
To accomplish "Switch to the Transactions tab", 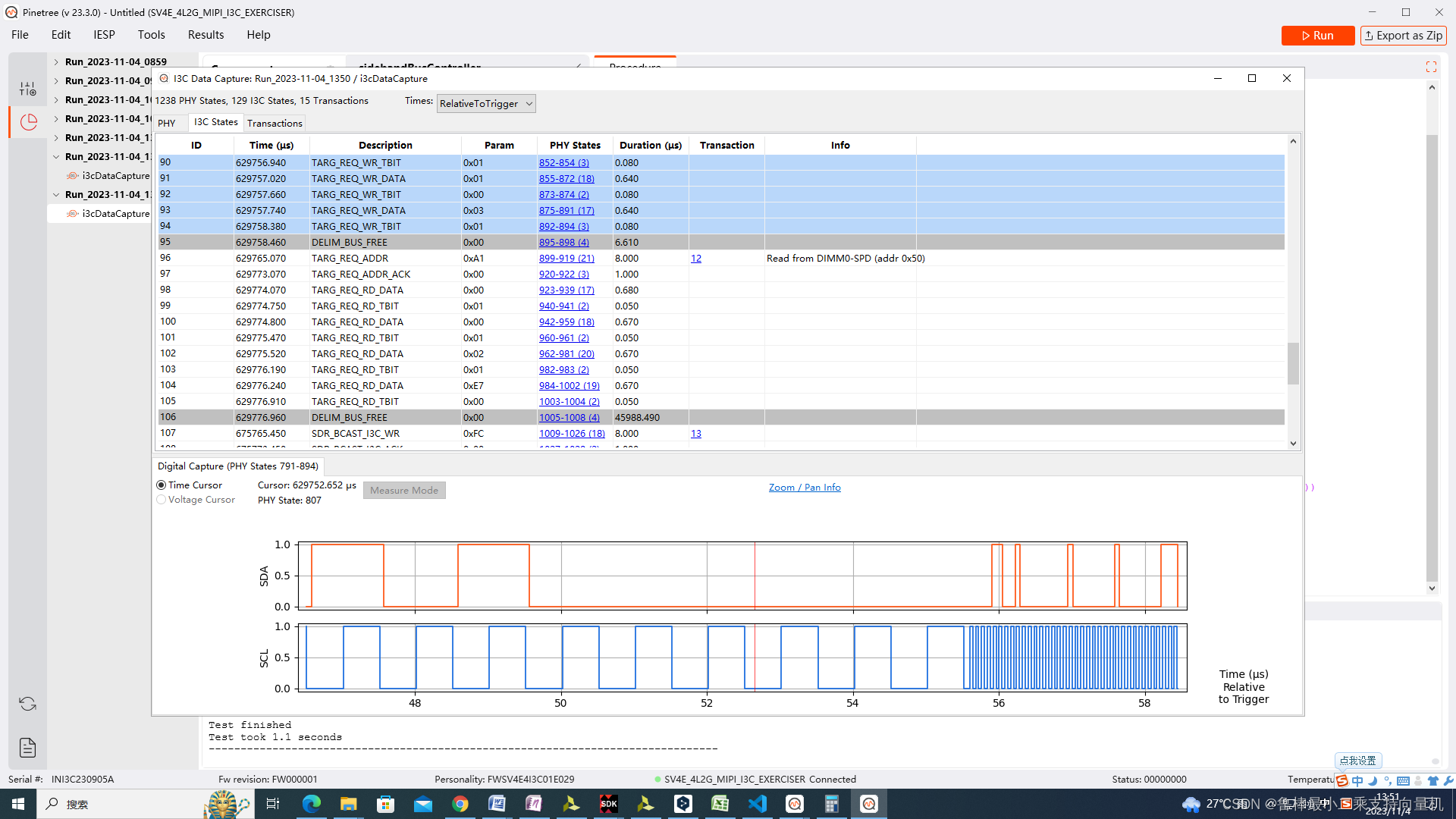I will tap(275, 122).
